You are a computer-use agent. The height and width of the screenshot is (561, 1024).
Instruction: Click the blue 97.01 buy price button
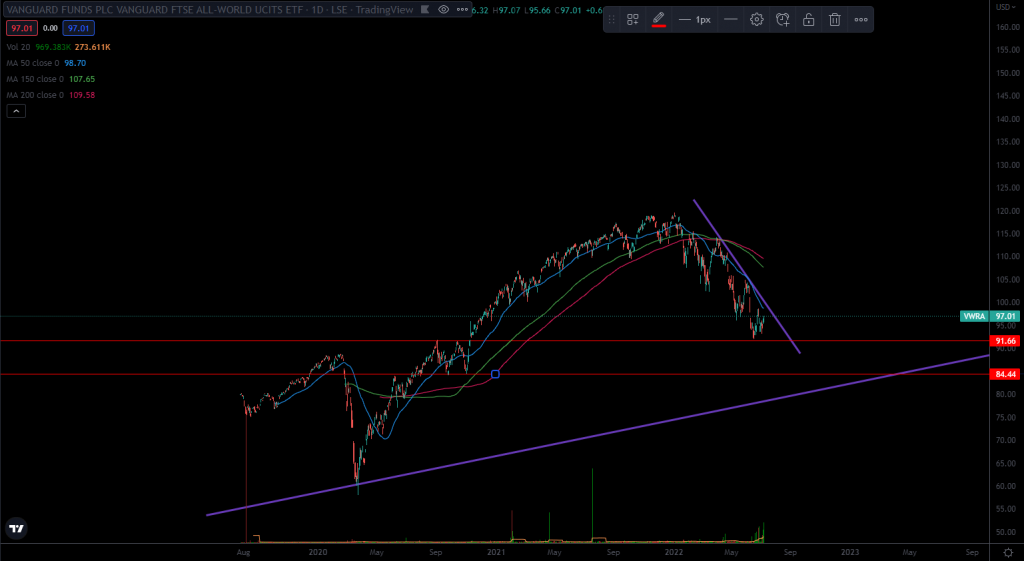coord(78,28)
